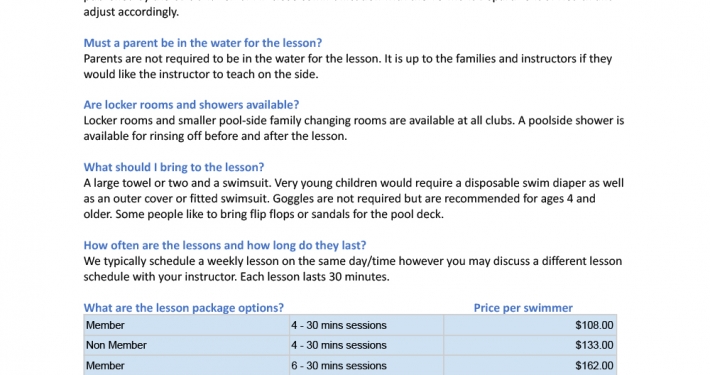Click 'What are the lesson package options?' heading
The width and height of the screenshot is (710, 375).
(183, 308)
